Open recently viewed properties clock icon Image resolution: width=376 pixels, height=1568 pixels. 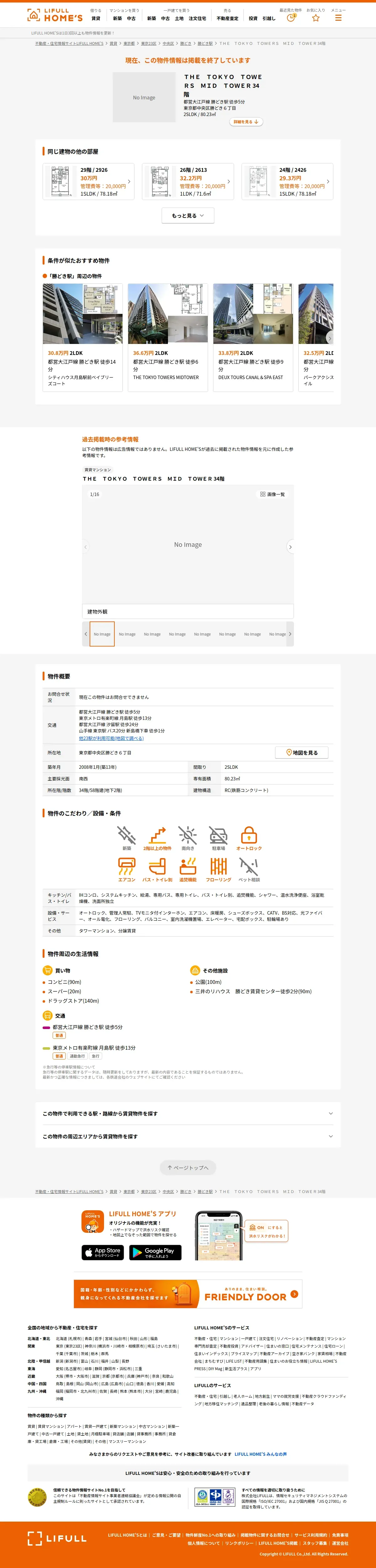coord(291,18)
